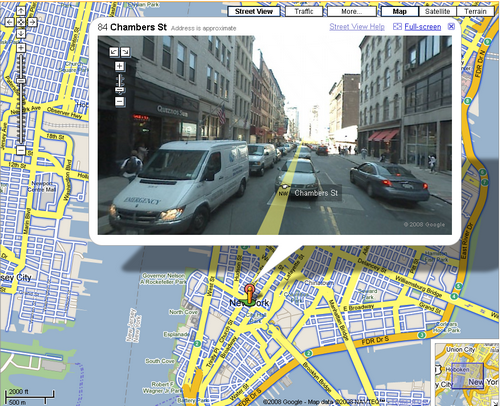Click the Union City label in overview map
Viewport: 500px width, 406px height.
pyautogui.click(x=460, y=350)
